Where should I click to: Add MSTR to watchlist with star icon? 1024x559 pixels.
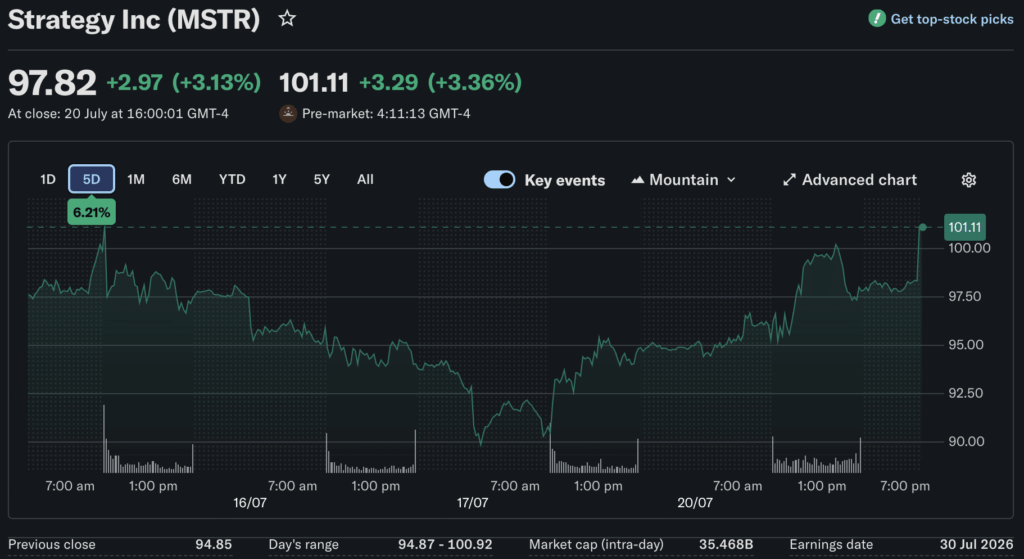click(287, 19)
